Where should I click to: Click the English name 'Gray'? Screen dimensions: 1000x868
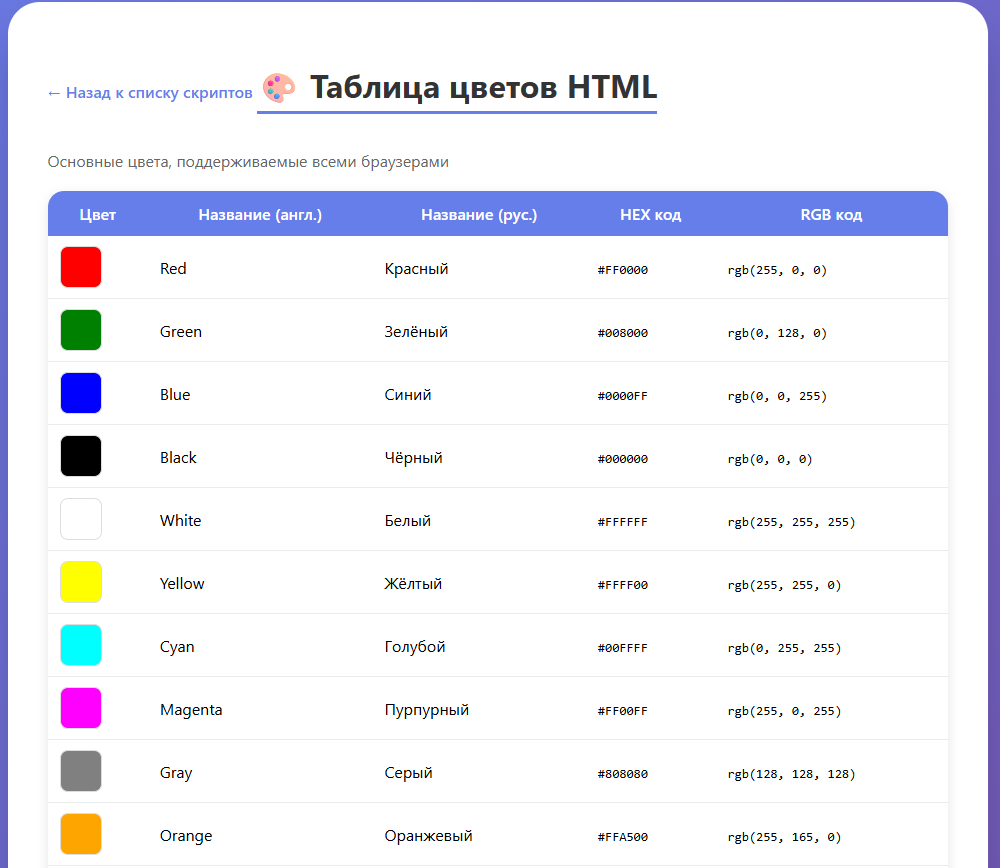coord(176,773)
